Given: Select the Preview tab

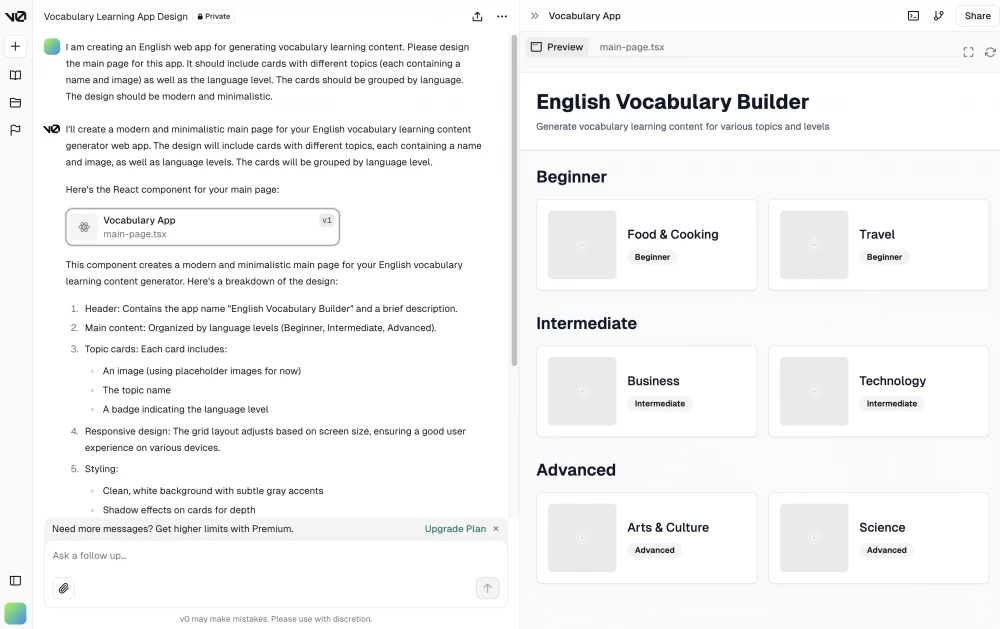Looking at the screenshot, I should tap(557, 46).
